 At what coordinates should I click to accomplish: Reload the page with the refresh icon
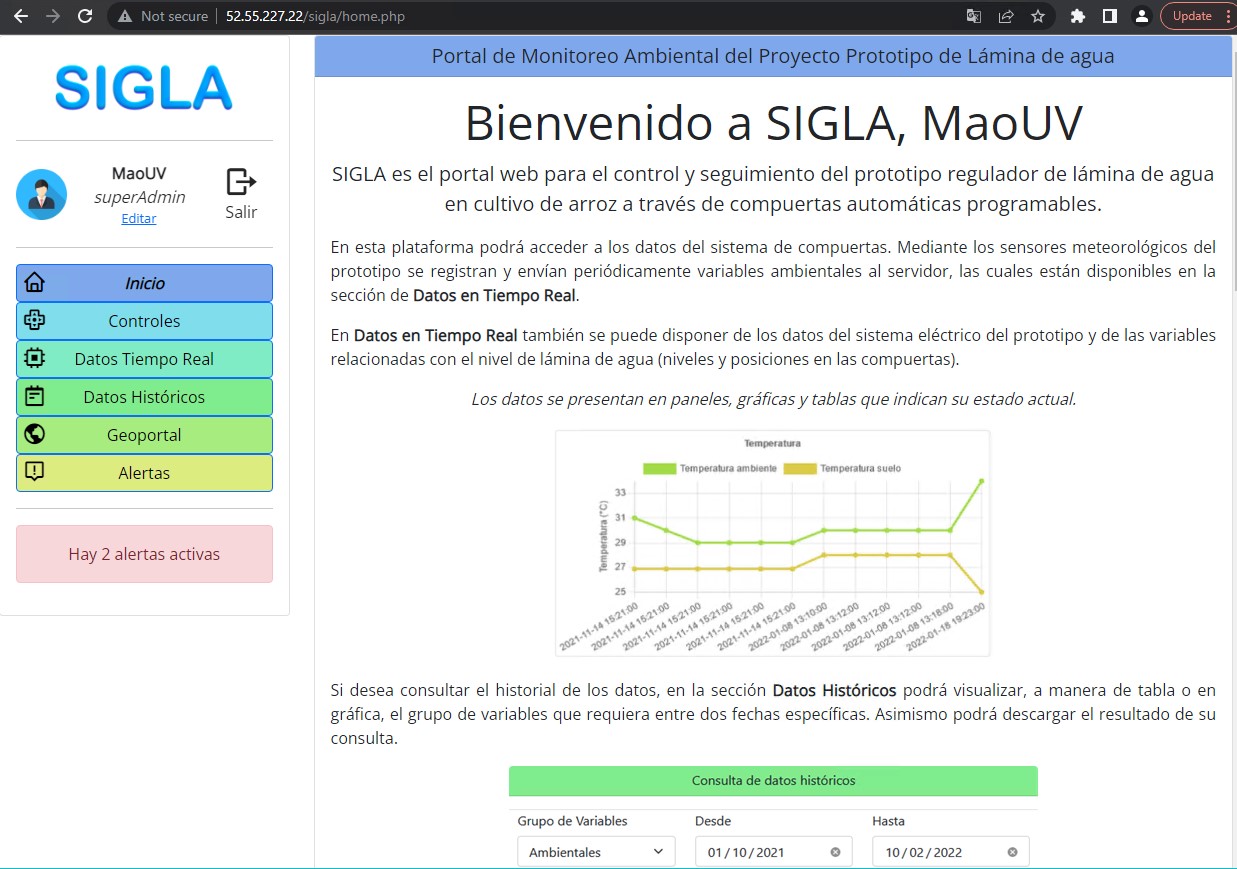pos(85,16)
